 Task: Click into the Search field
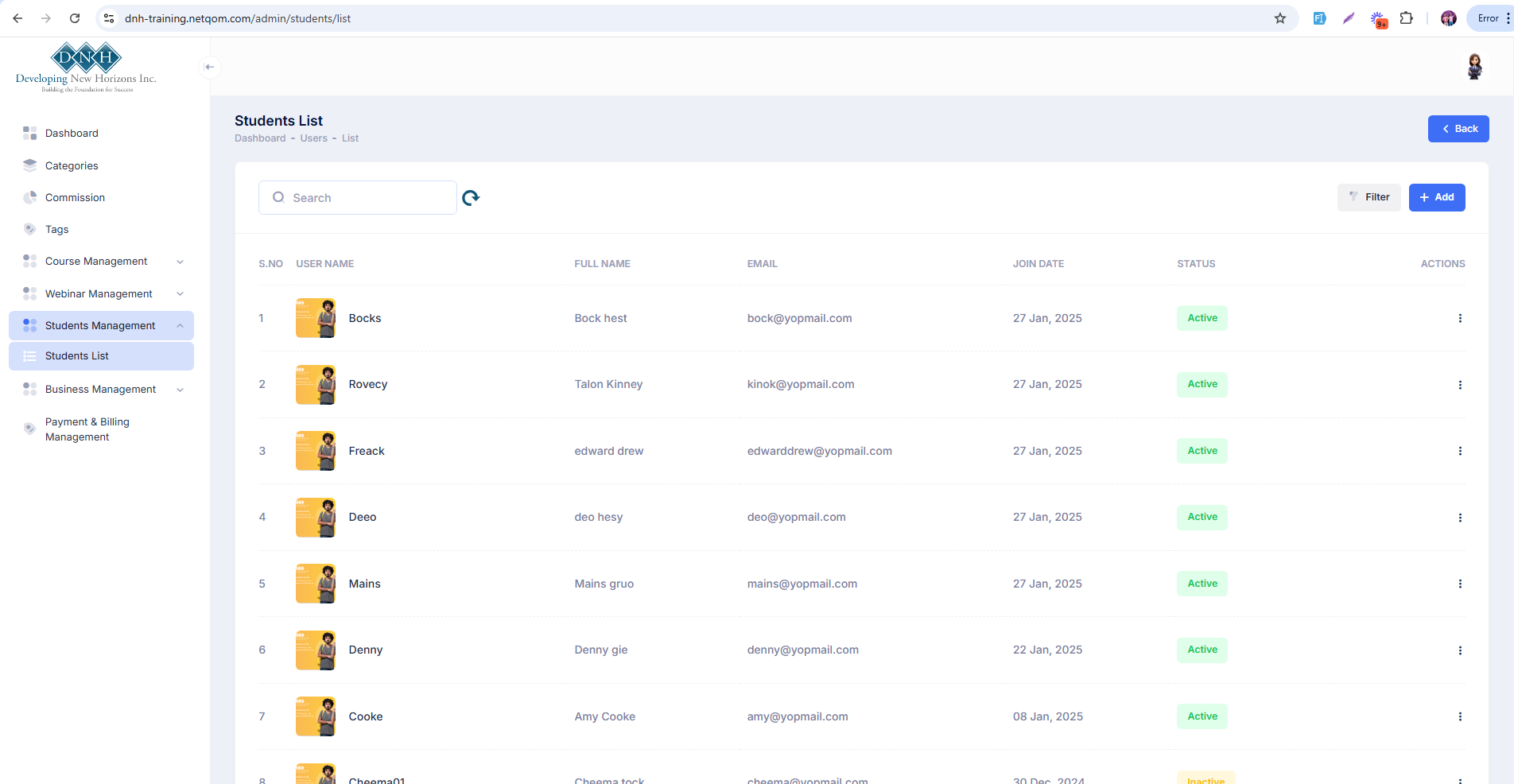[x=358, y=198]
